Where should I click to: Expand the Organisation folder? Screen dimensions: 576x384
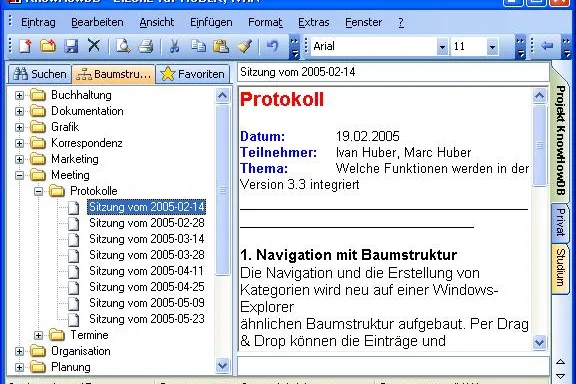click(x=19, y=351)
